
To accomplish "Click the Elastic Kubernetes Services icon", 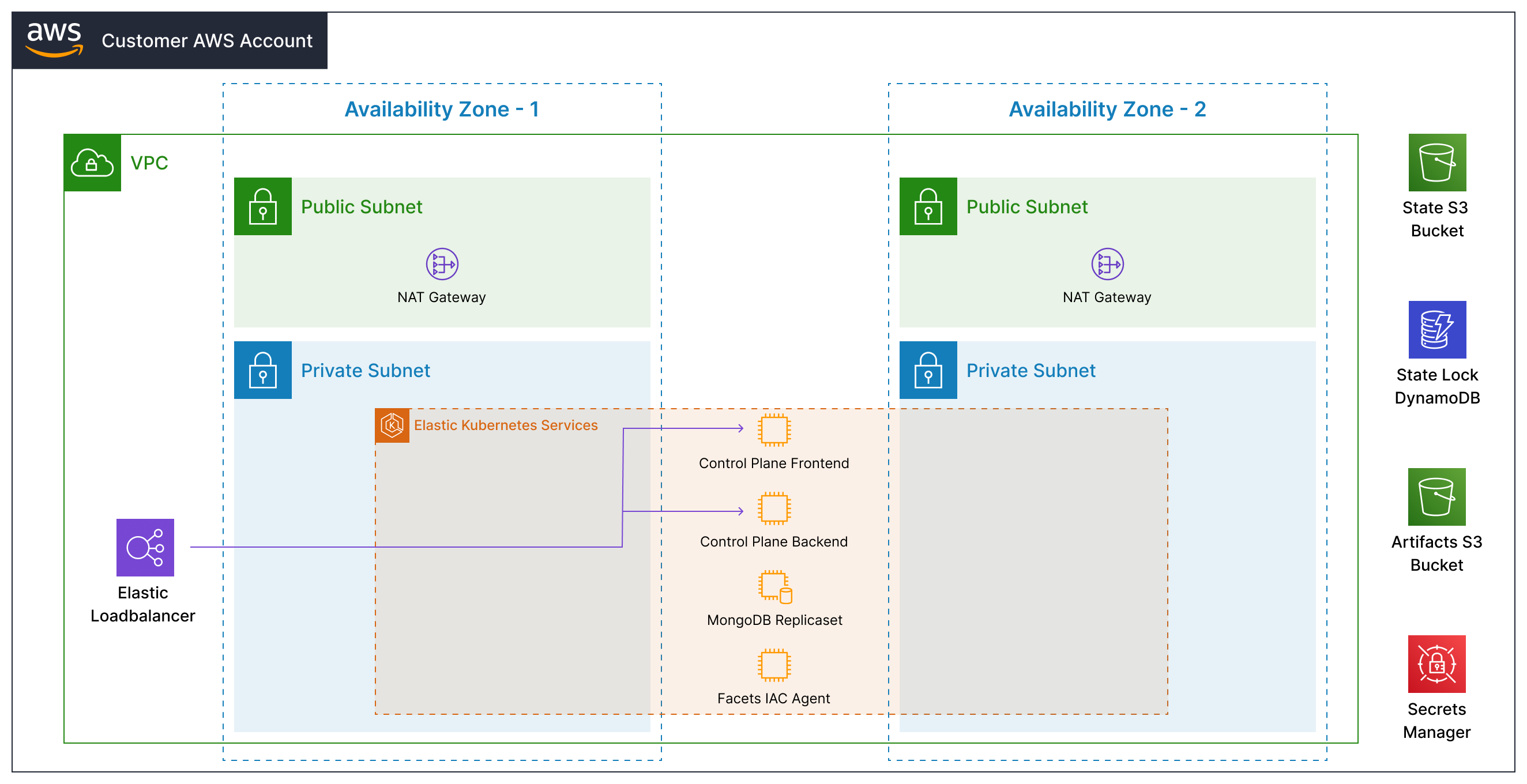I will (392, 425).
